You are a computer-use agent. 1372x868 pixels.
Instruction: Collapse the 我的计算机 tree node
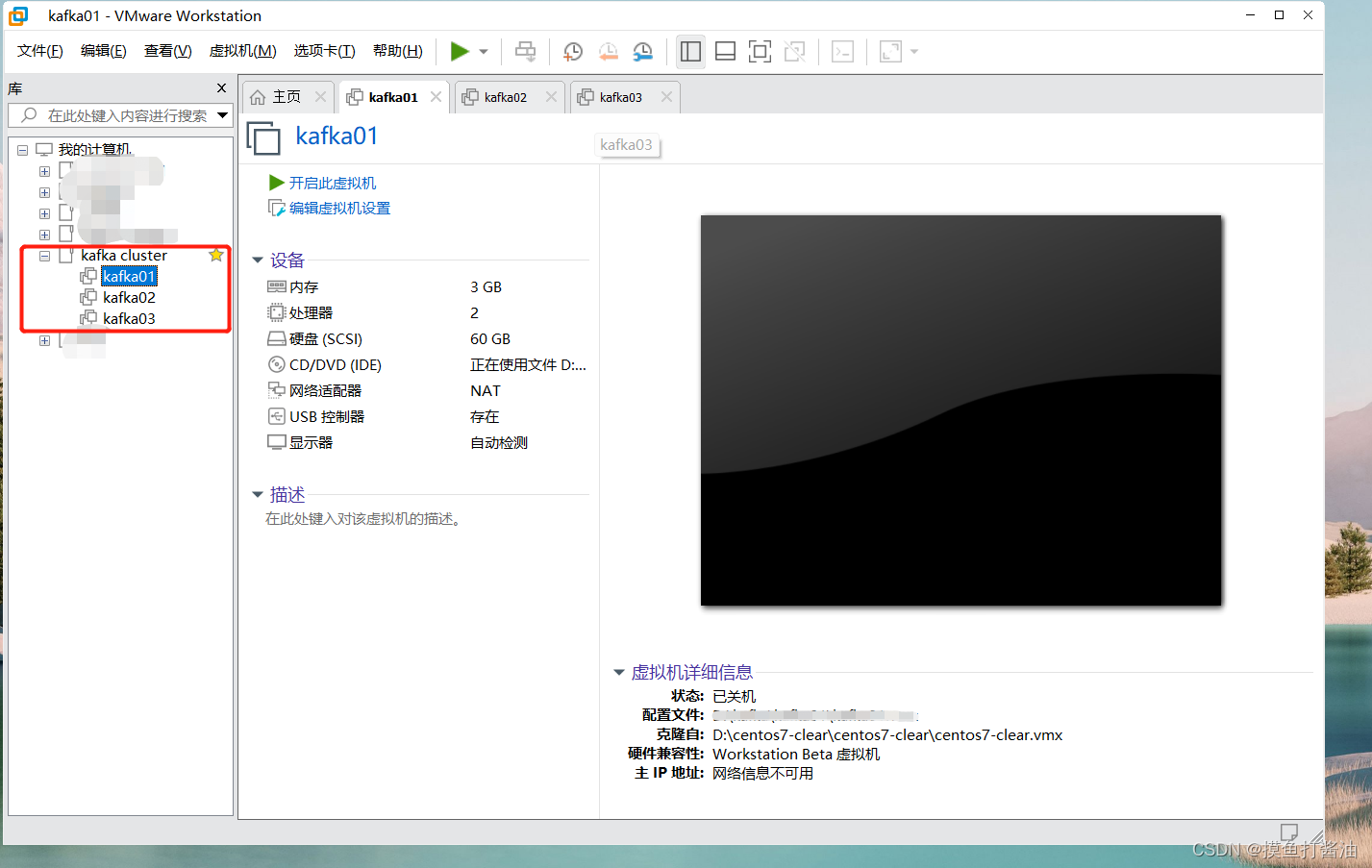click(x=22, y=150)
